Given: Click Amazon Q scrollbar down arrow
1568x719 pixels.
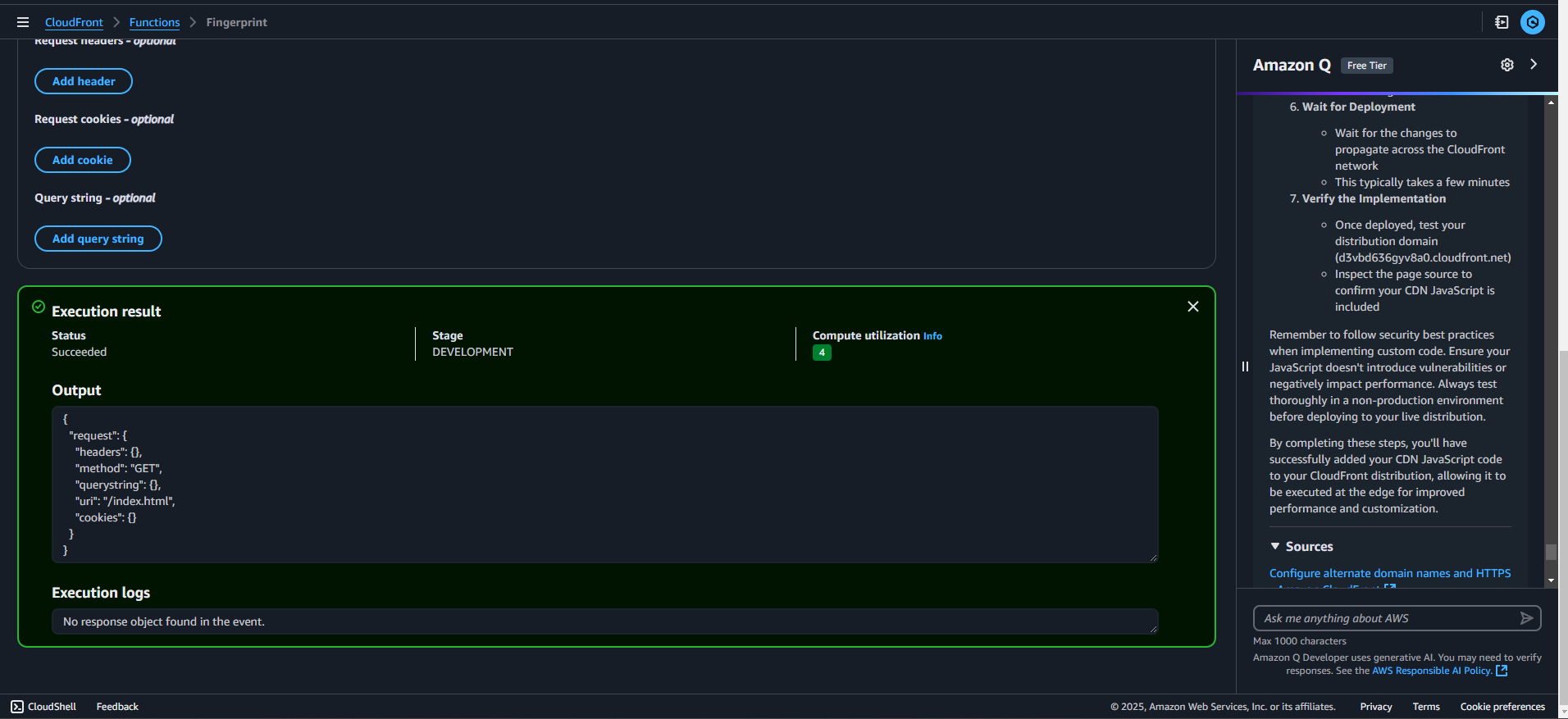Looking at the screenshot, I should (1551, 580).
